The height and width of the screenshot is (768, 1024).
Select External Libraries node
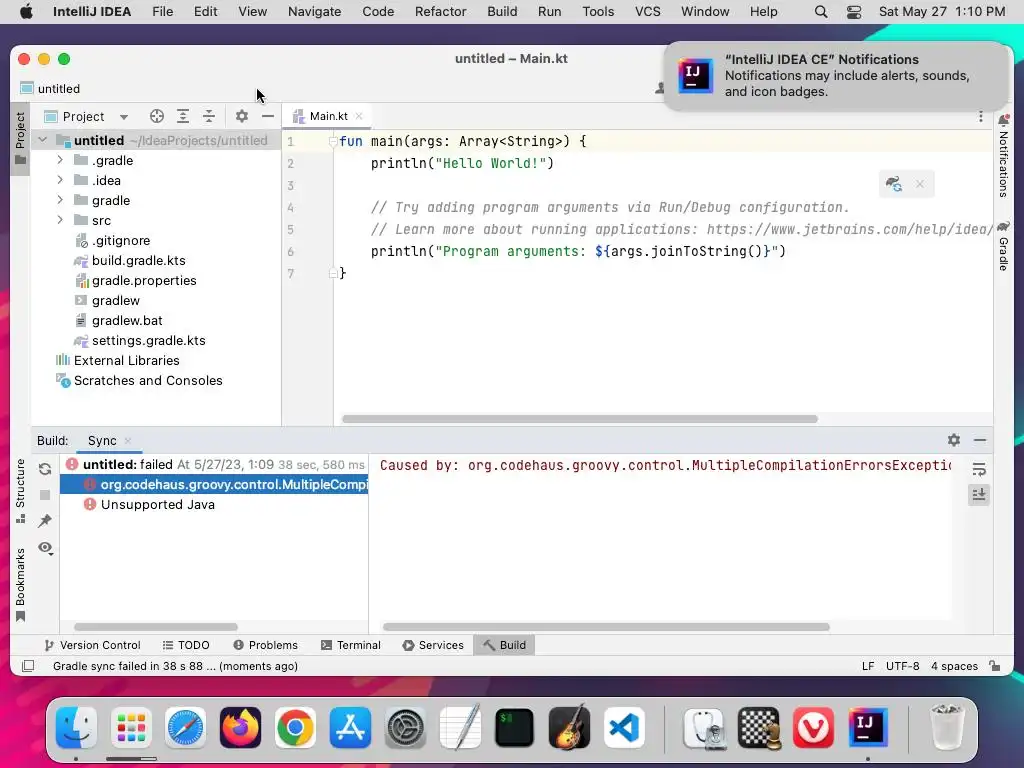(126, 360)
